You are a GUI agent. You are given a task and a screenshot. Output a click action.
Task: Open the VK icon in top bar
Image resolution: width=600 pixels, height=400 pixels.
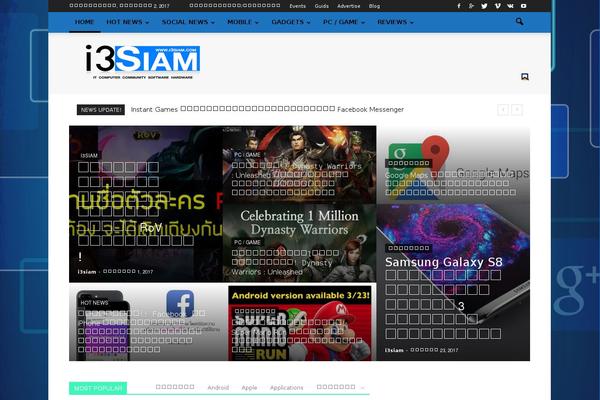[x=510, y=6]
